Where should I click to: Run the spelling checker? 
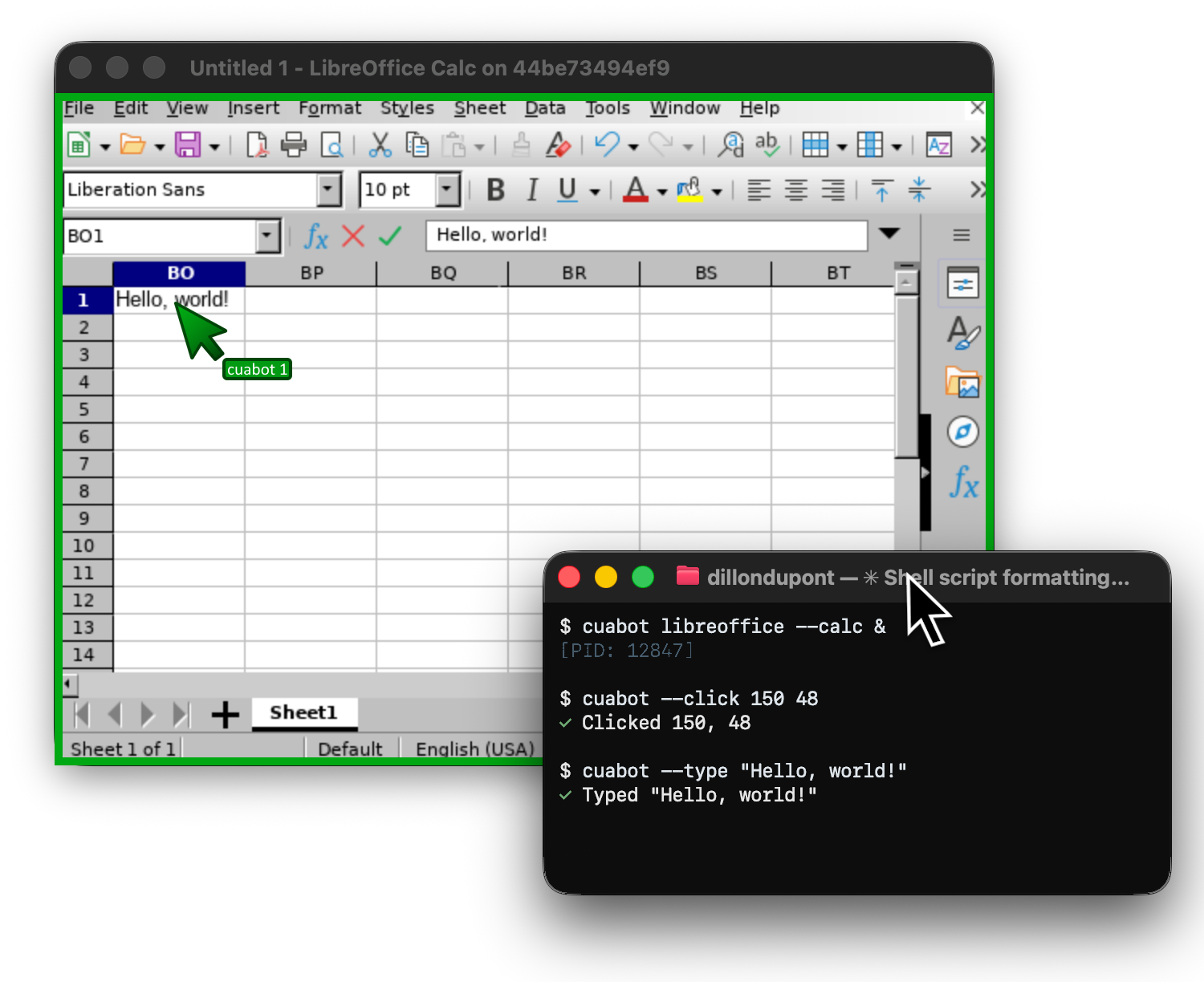(x=767, y=145)
